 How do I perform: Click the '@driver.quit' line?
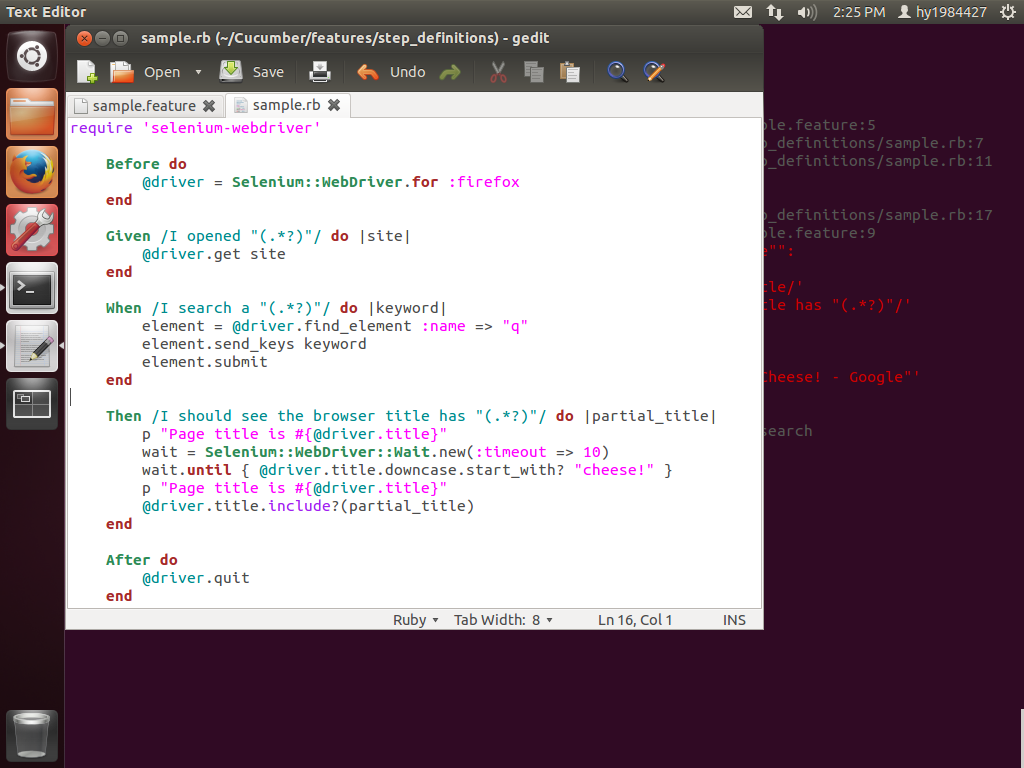[x=196, y=578]
